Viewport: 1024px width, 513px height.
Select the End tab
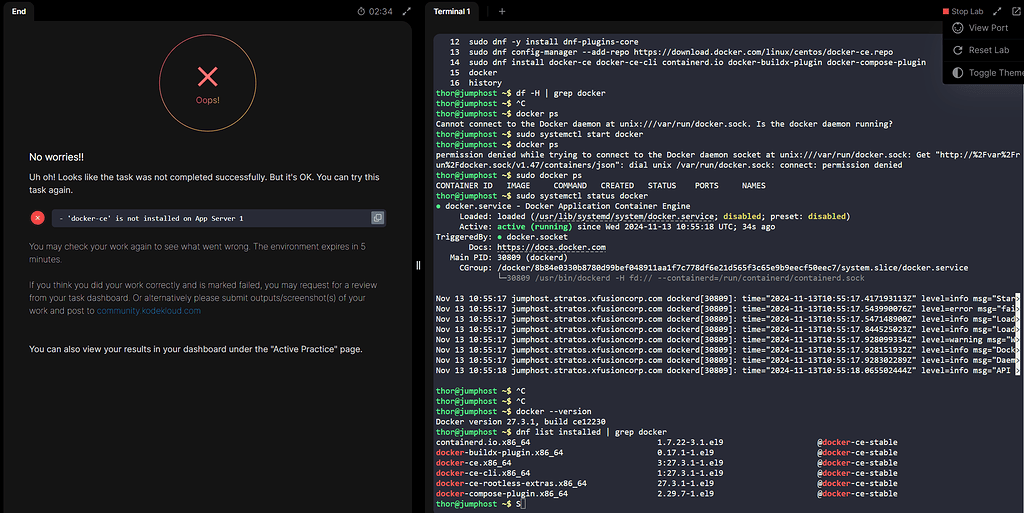tap(19, 11)
